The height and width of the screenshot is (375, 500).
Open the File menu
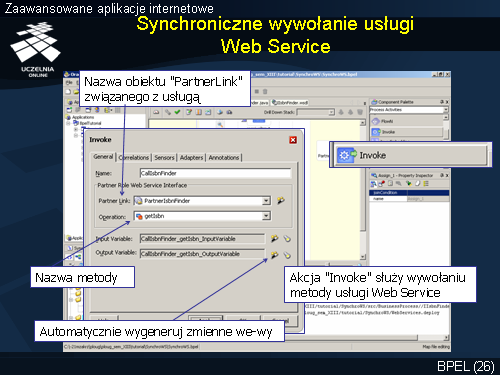click(69, 82)
